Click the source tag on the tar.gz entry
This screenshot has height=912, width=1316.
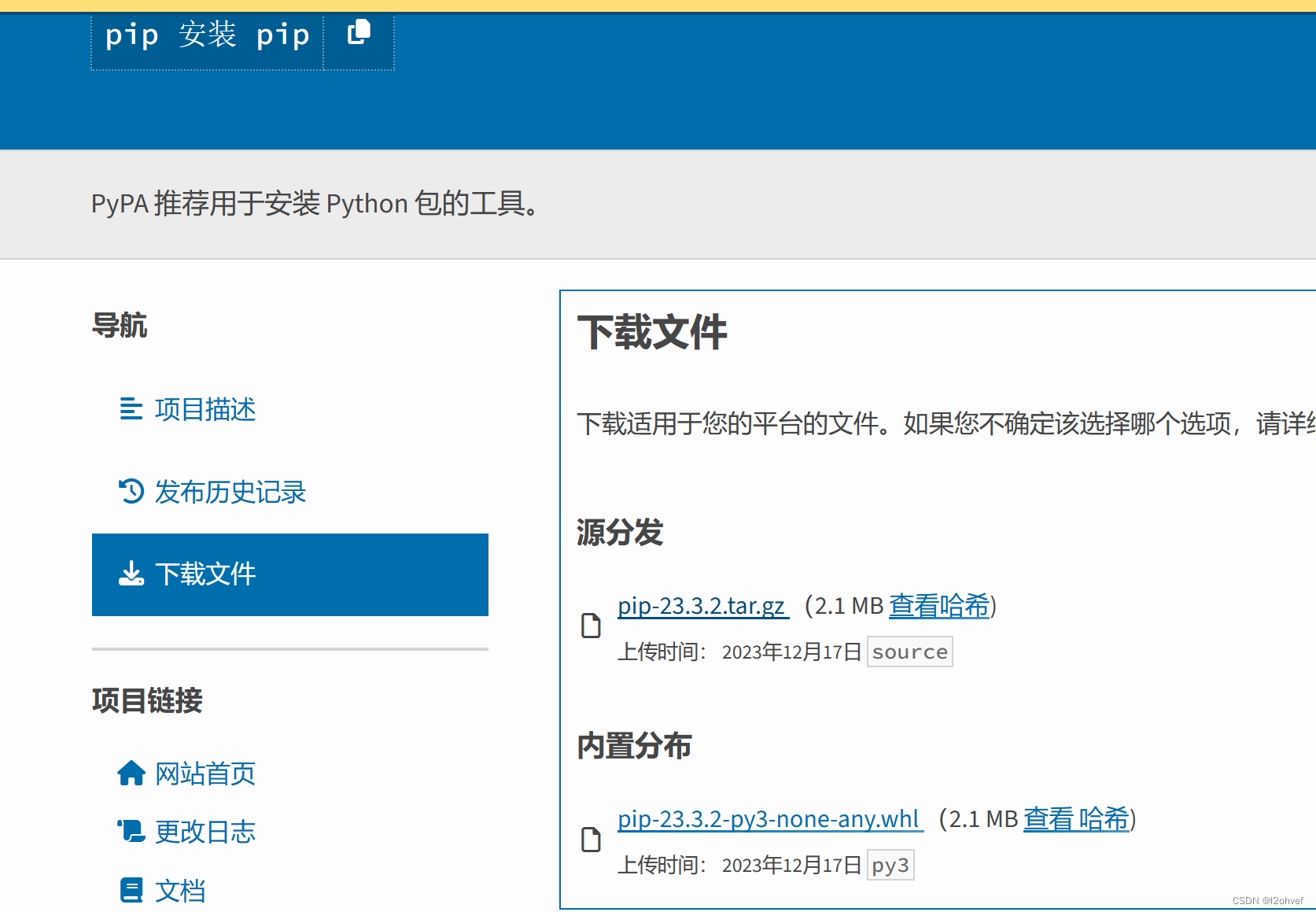point(909,651)
